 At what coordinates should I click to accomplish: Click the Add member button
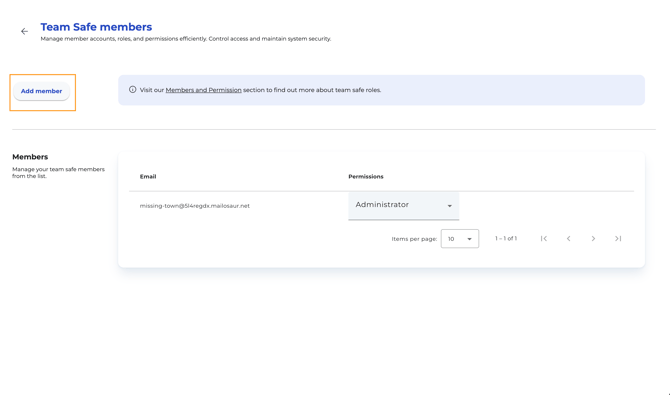[41, 91]
